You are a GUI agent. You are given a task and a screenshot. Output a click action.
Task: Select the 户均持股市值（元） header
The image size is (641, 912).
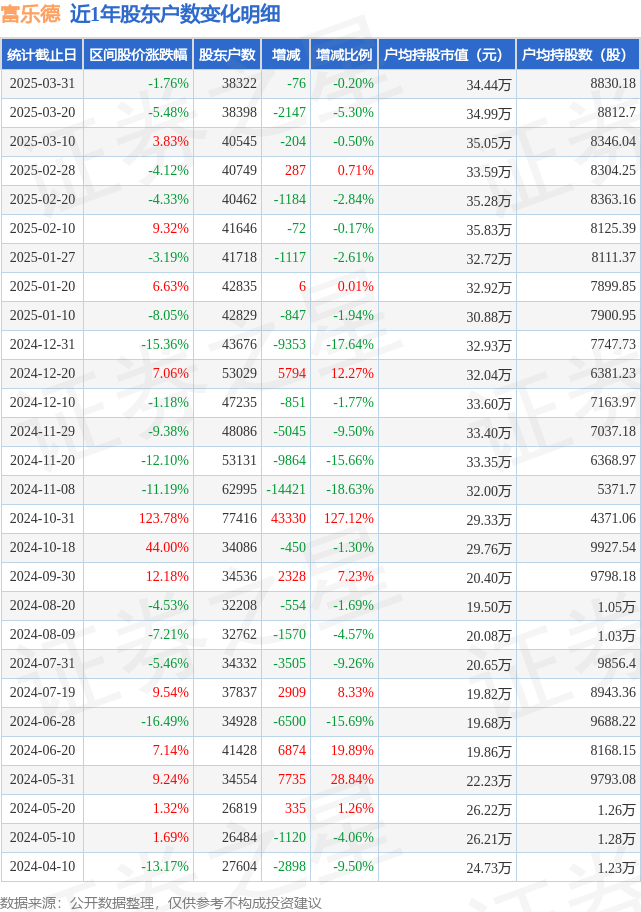point(447,55)
